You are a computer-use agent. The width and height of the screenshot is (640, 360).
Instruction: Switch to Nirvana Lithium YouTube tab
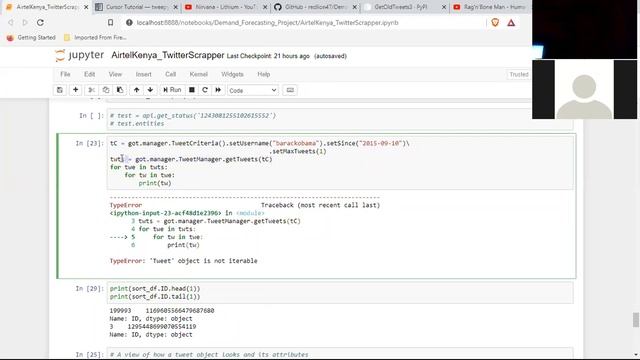(x=225, y=7)
